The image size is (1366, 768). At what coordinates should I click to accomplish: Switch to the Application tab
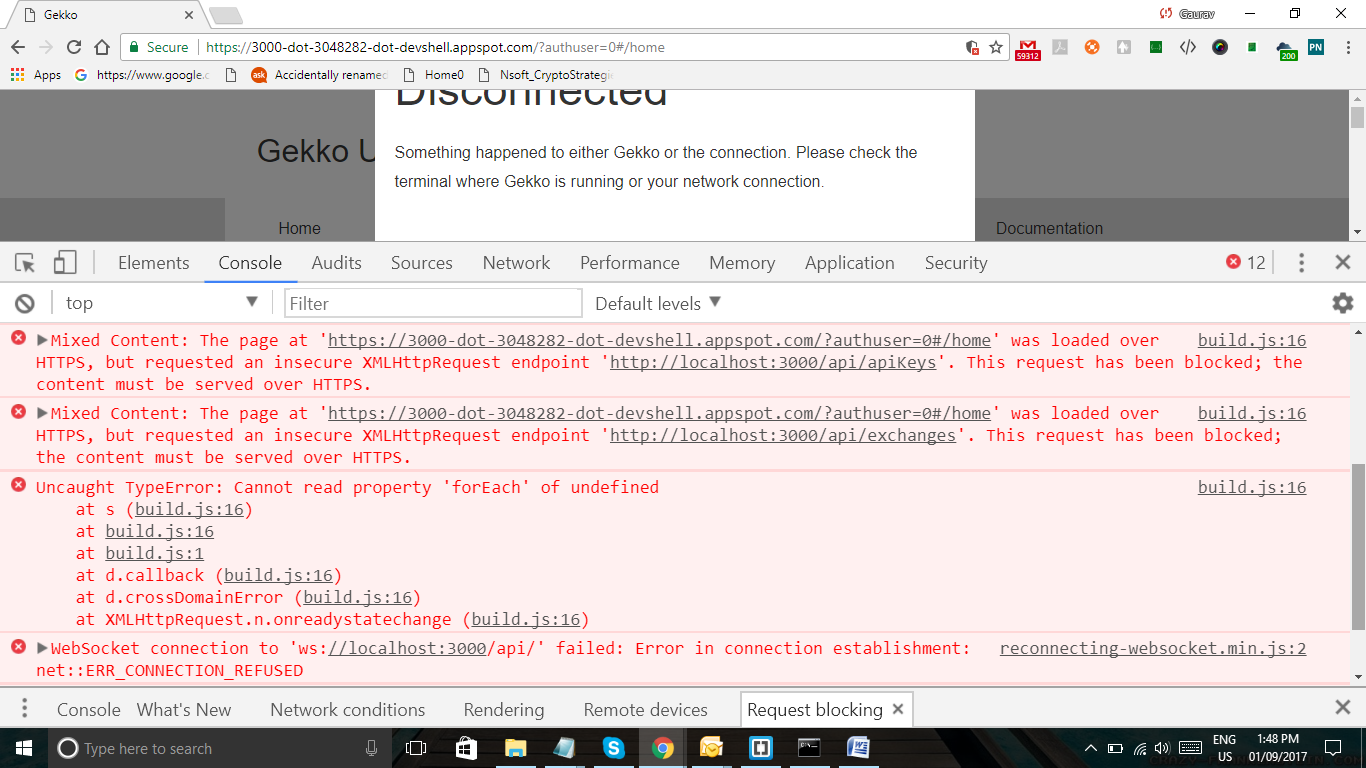[850, 263]
